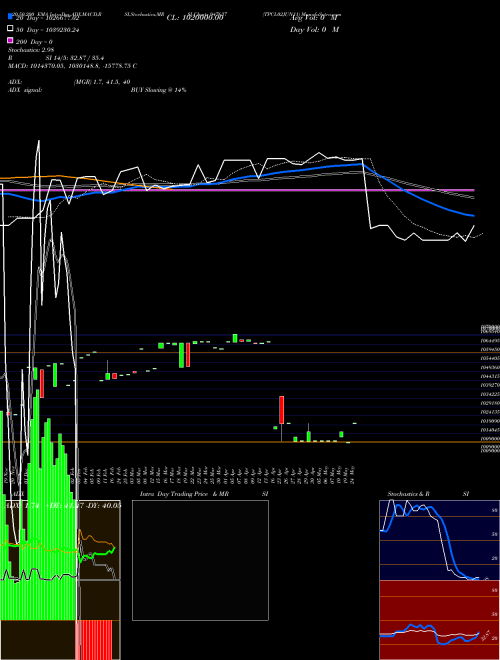
Task: Click the BUY Slowing @ 14% signal
Action: (158, 90)
